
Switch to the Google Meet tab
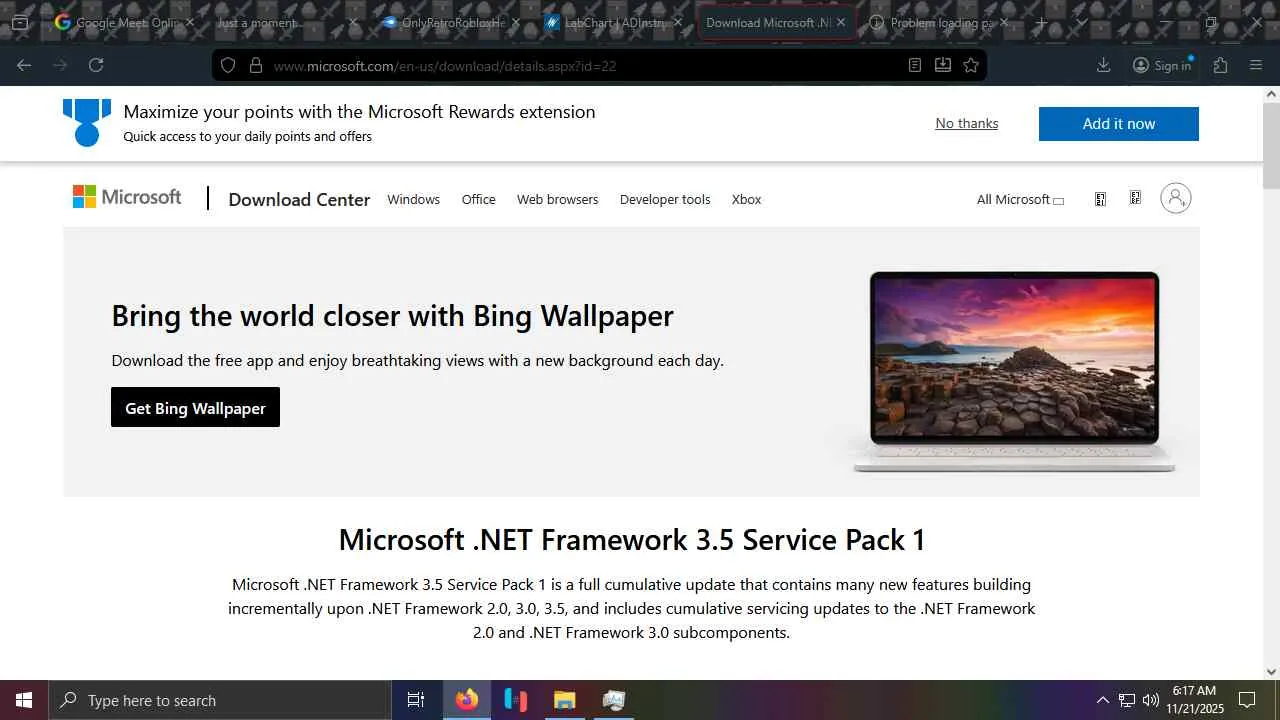(125, 22)
